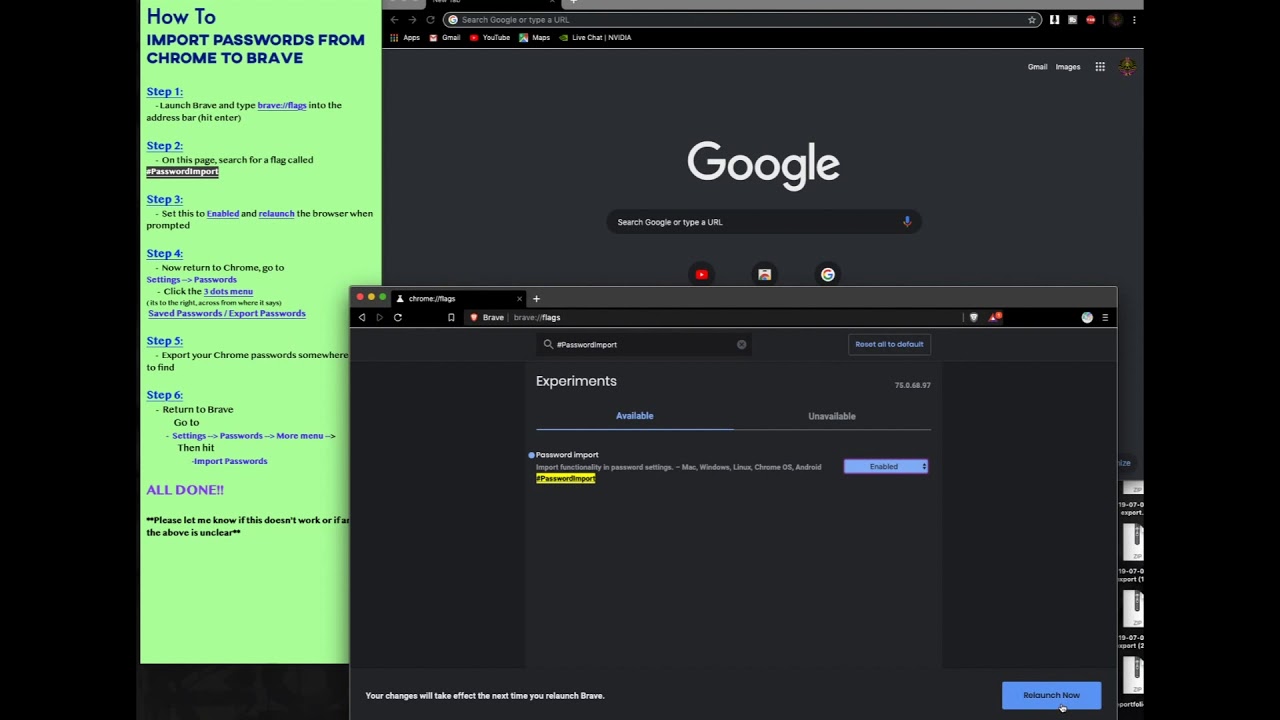Click Chrome's forward arrow button
This screenshot has width=1280, height=720.
[x=412, y=19]
